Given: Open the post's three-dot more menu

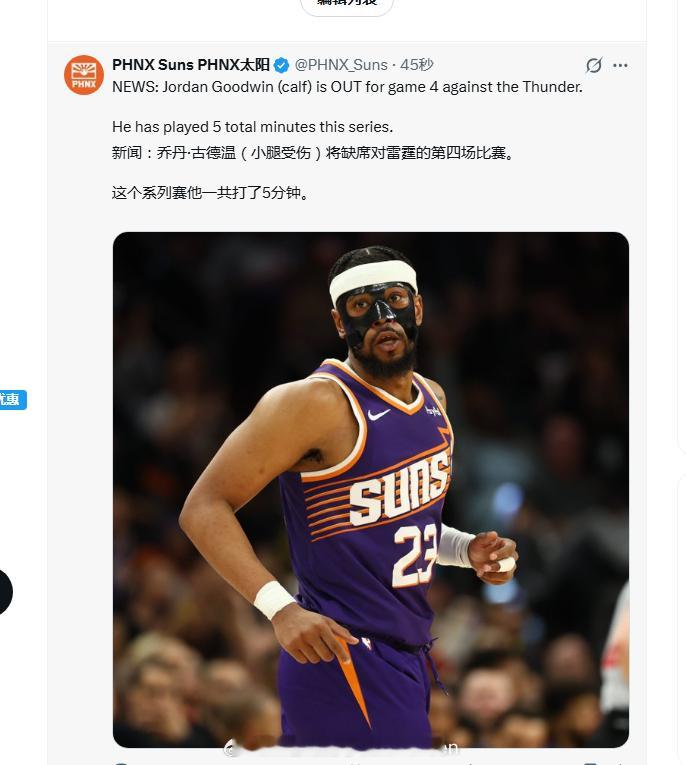Looking at the screenshot, I should click(x=620, y=65).
